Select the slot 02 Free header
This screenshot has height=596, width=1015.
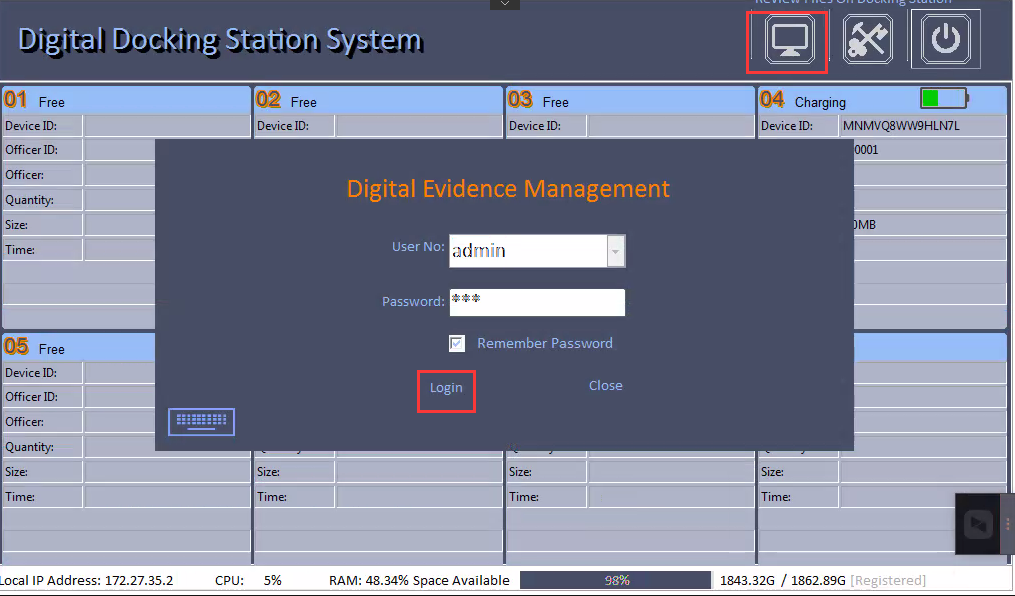tap(378, 100)
